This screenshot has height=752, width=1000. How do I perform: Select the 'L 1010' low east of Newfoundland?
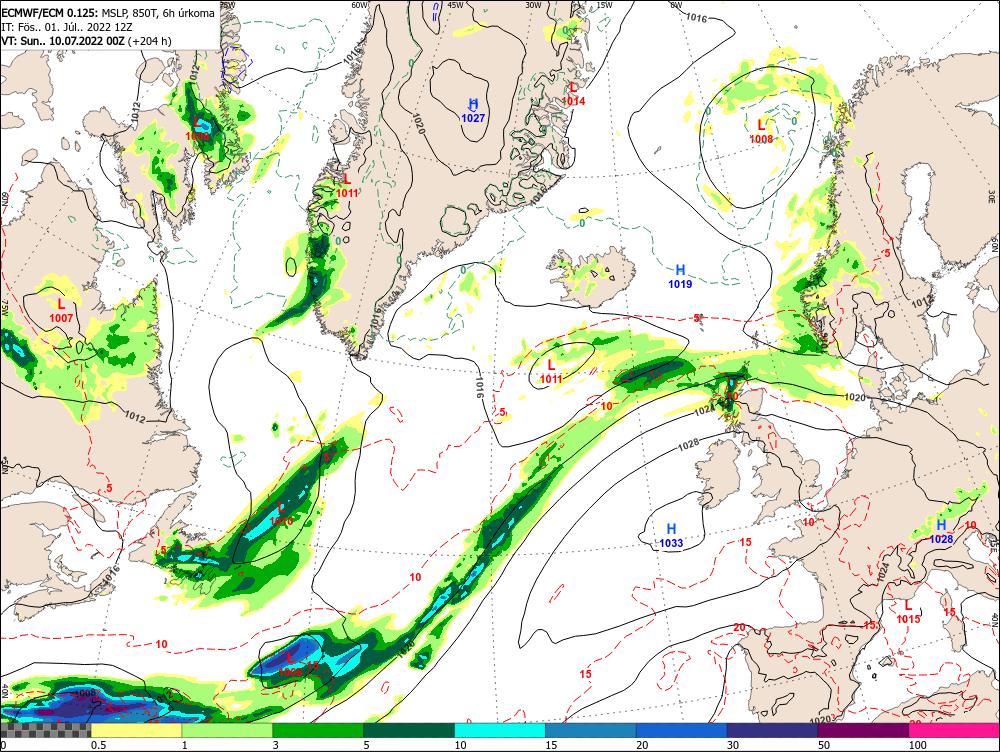point(281,514)
